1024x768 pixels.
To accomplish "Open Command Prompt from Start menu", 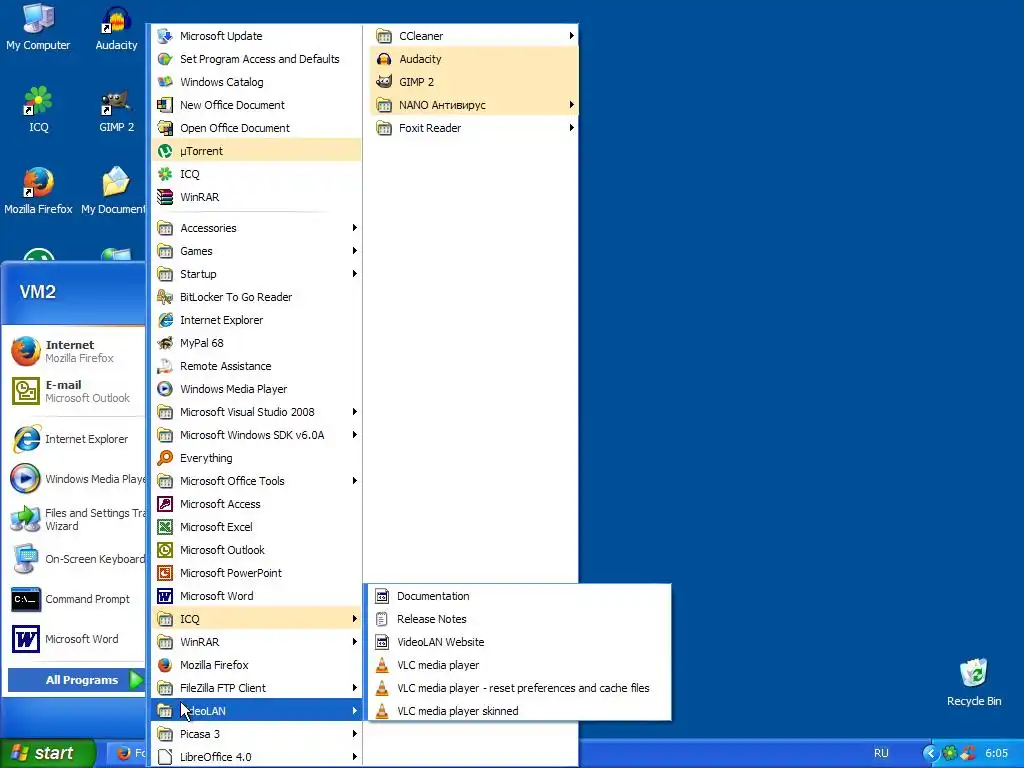I will click(x=76, y=599).
